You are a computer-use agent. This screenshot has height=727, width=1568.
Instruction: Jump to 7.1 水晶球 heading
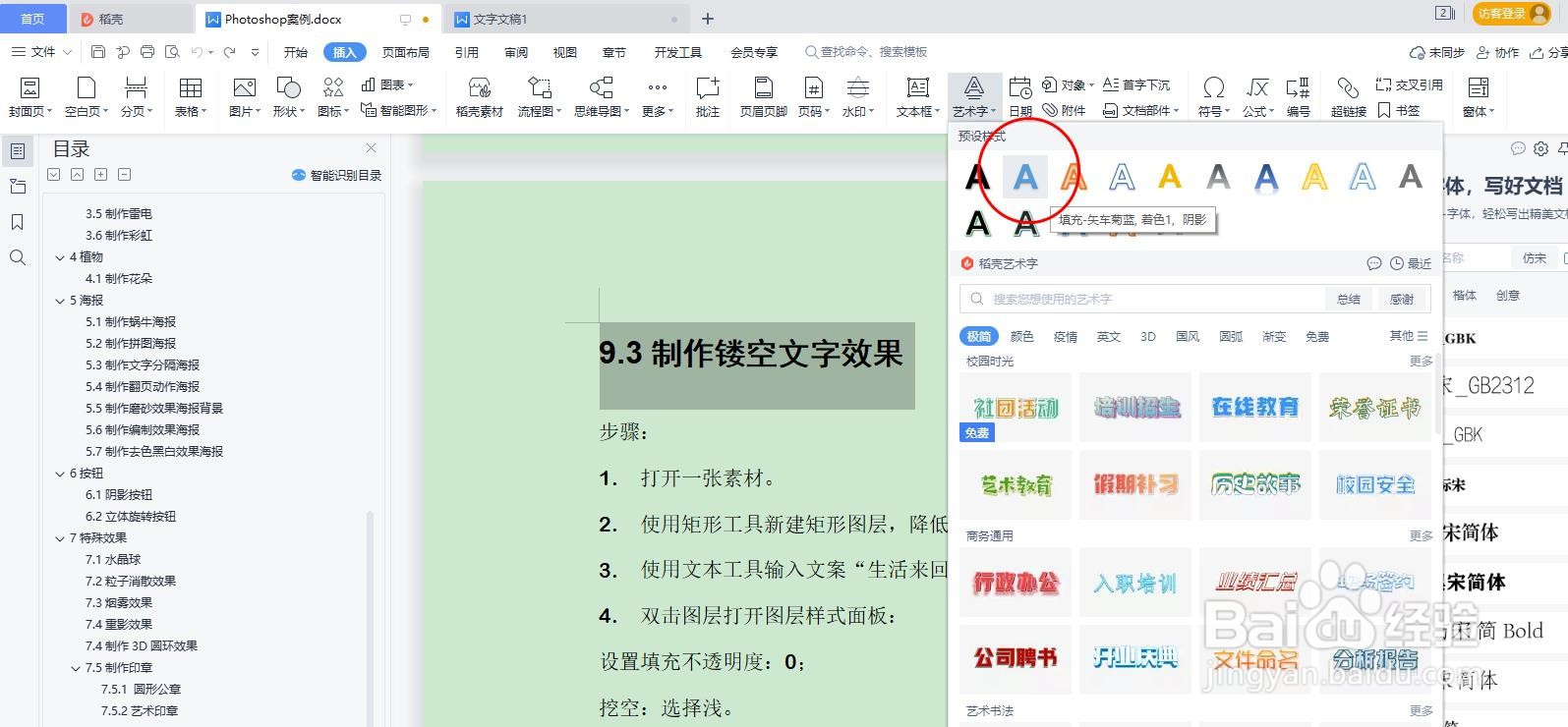pyautogui.click(x=113, y=560)
